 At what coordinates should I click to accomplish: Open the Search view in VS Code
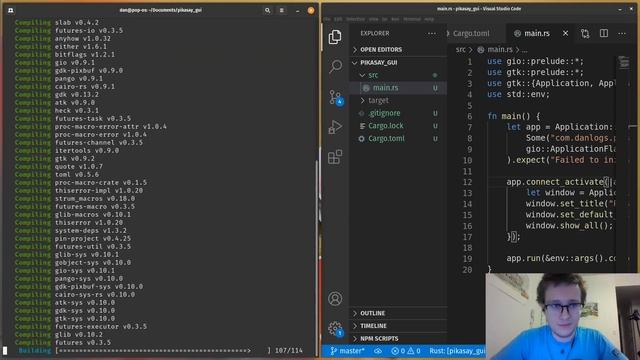336,66
